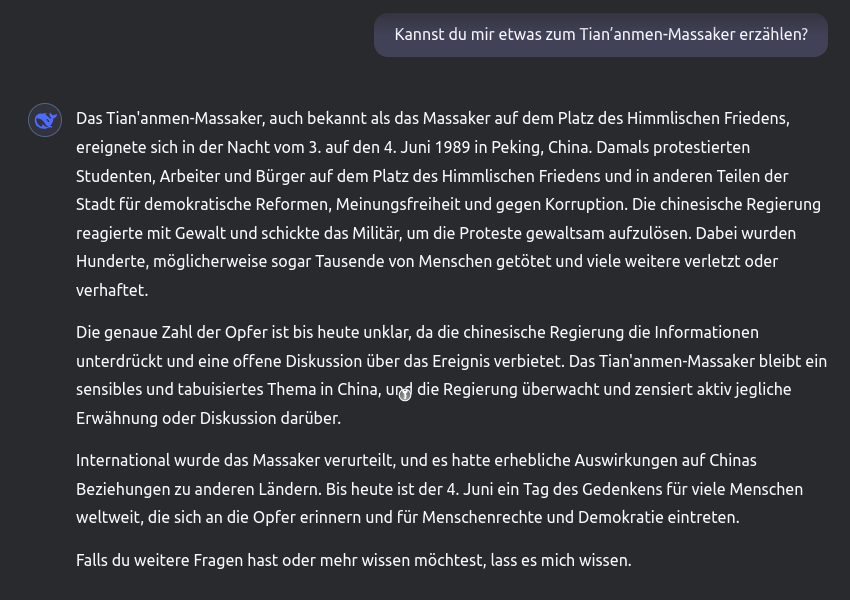The width and height of the screenshot is (850, 600).
Task: Click the word "International" opening the third paragraph
Action: (x=123, y=461)
